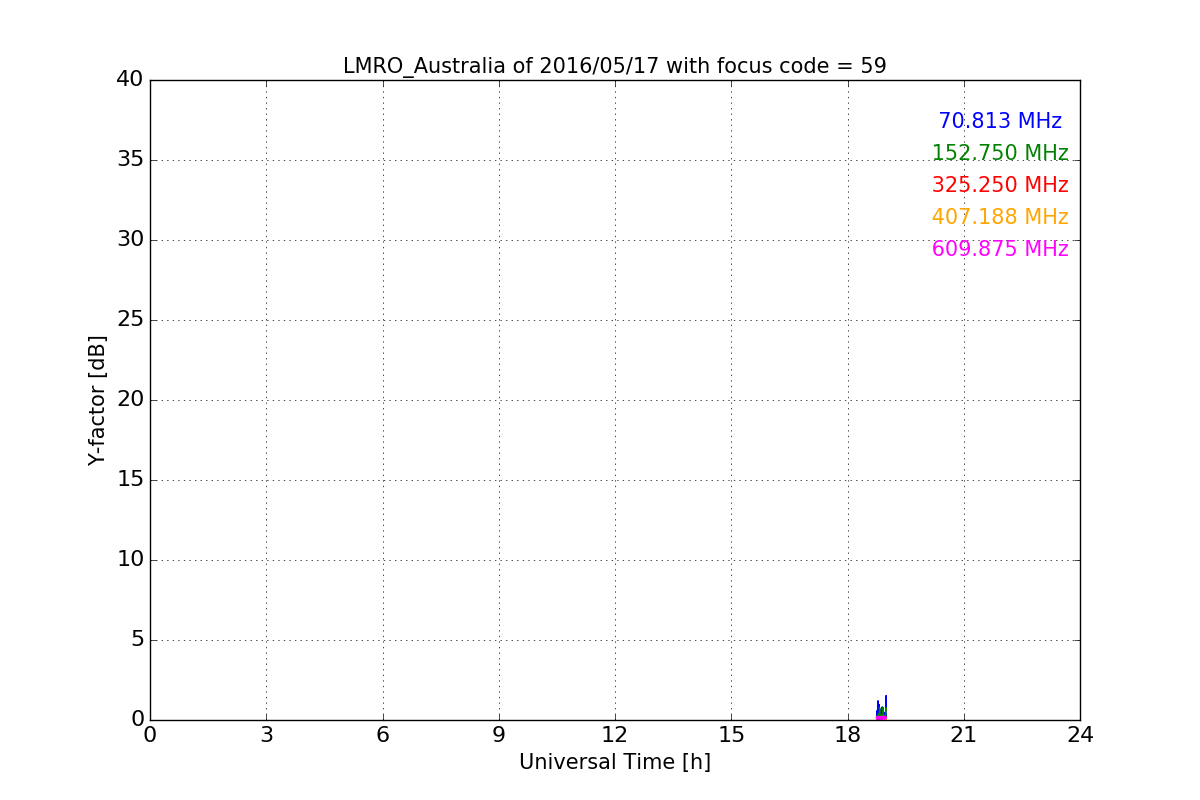Click x-axis tick label 6
The height and width of the screenshot is (800, 1200).
383,735
